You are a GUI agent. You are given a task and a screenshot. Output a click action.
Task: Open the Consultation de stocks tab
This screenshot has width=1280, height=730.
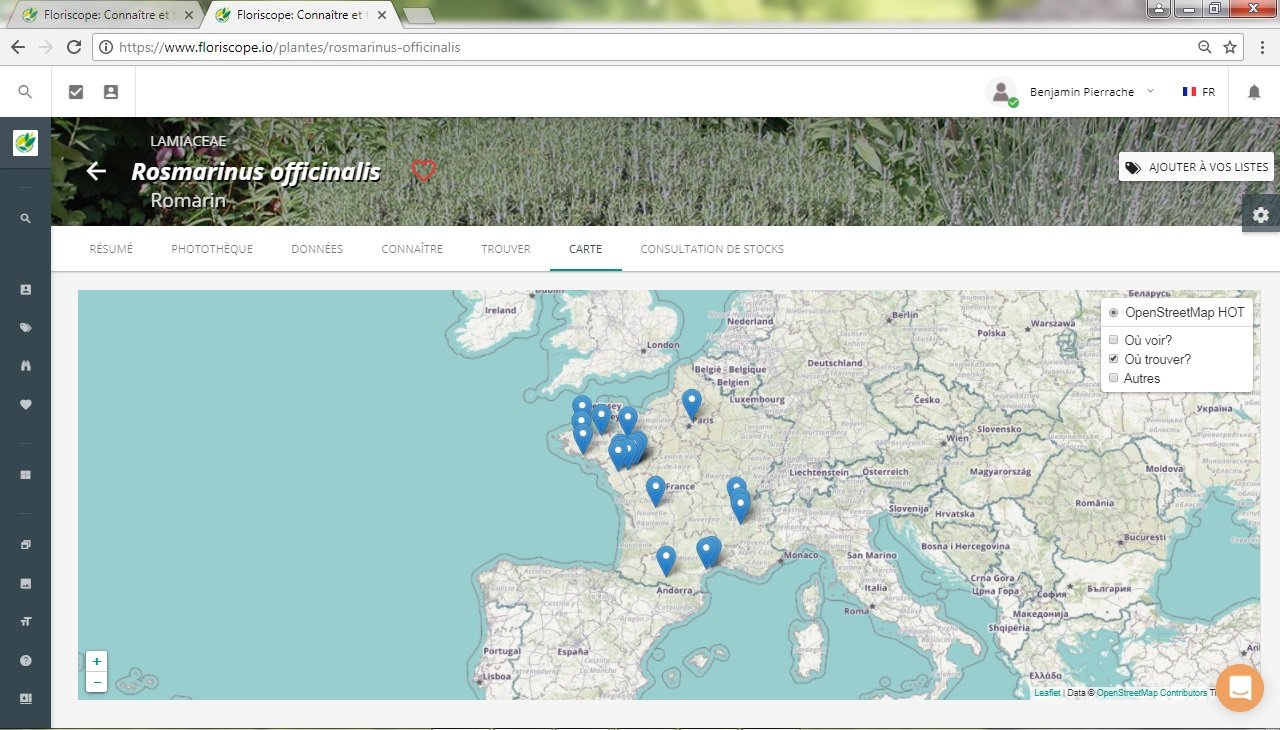(x=712, y=249)
